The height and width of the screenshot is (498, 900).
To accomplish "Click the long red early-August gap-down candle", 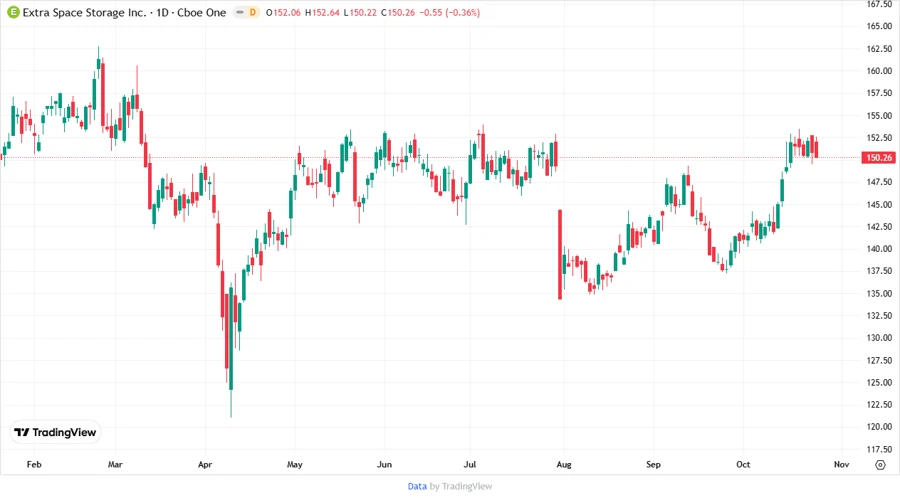I will pos(560,254).
